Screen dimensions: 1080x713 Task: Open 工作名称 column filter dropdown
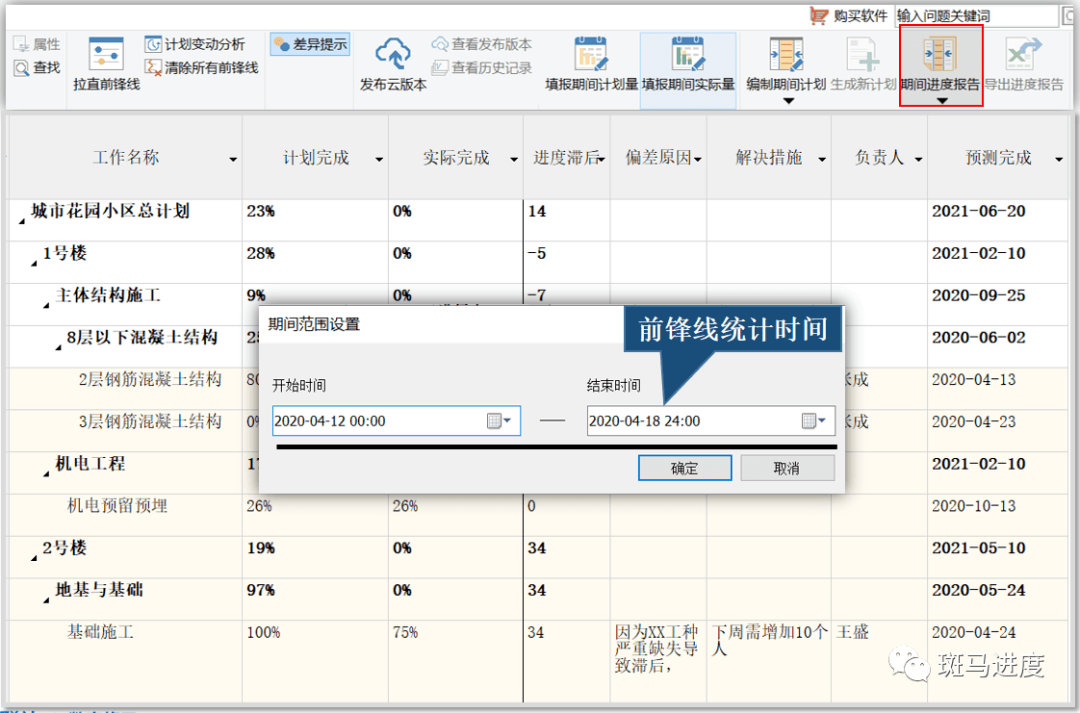(x=233, y=160)
